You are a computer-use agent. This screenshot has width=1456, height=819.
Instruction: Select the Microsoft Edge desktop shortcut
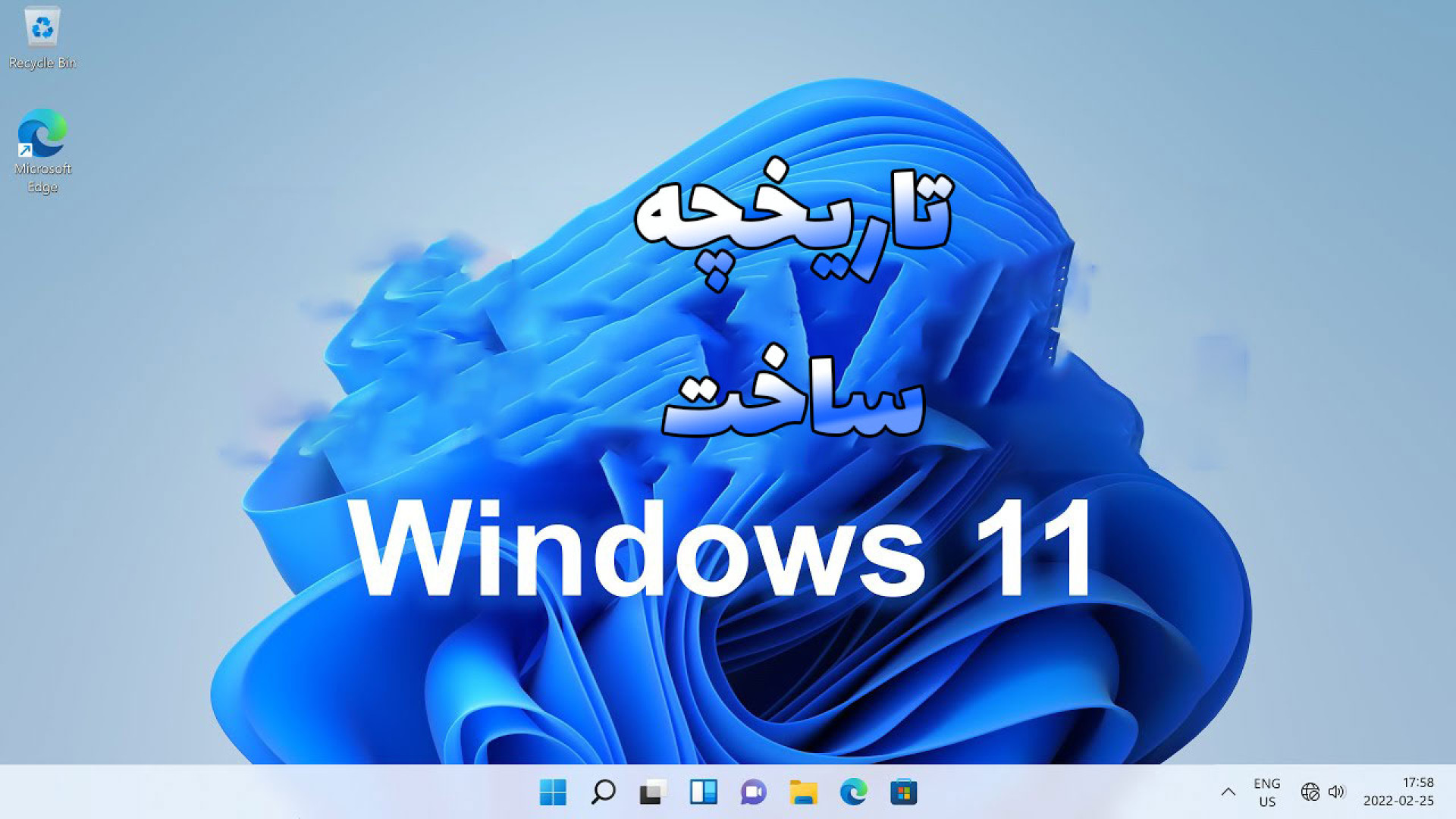tap(42, 152)
